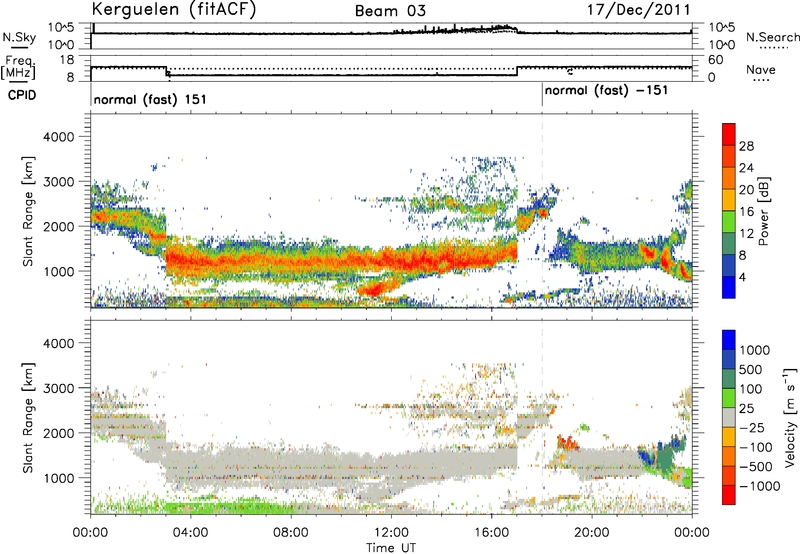Viewport: 800px width, 554px height.
Task: Pick the light green 12–16 dB power segment
Action: point(729,222)
